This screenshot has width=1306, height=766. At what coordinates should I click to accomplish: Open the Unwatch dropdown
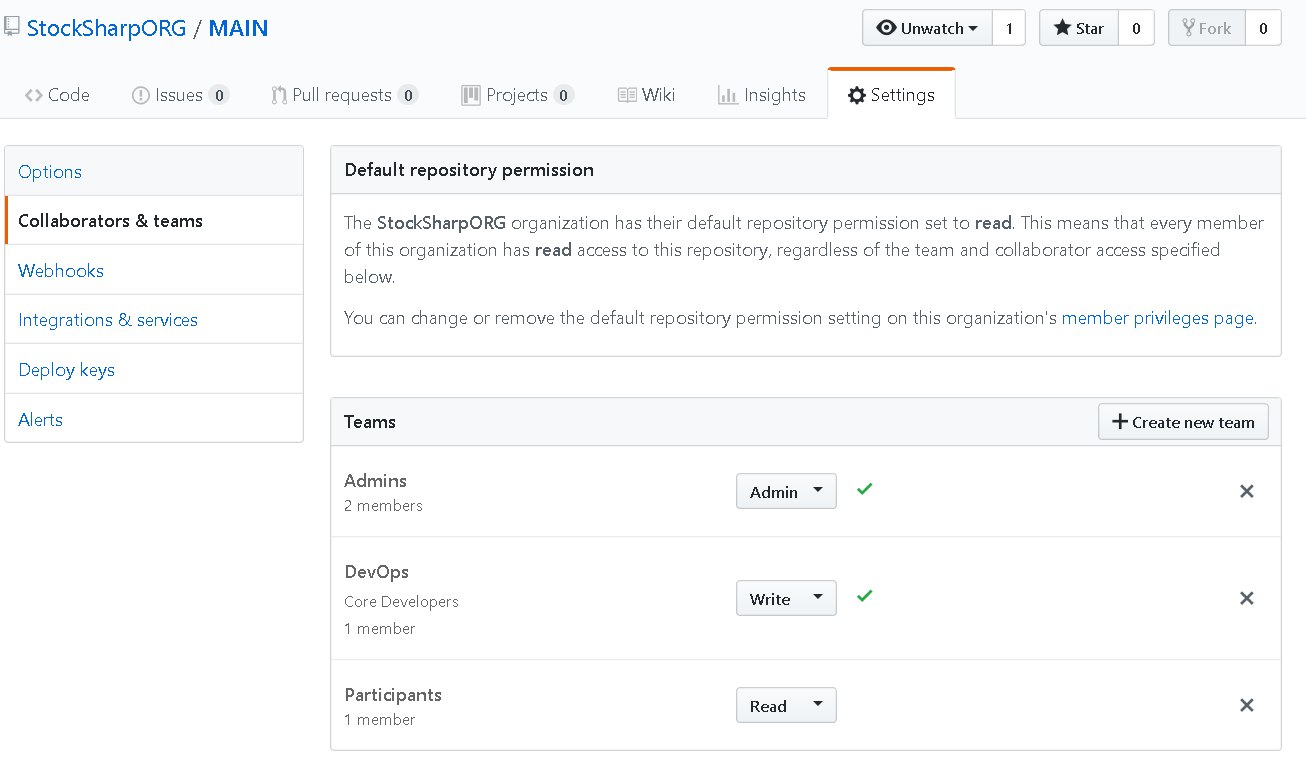pos(927,28)
